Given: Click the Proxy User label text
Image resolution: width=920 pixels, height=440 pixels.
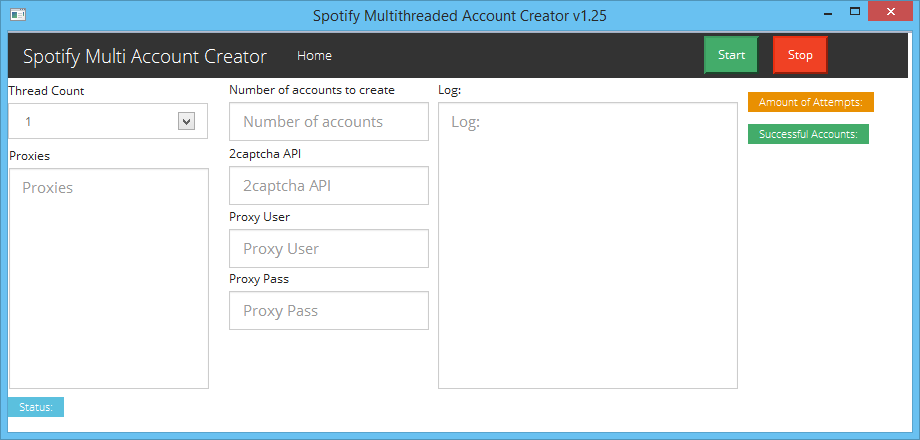Looking at the screenshot, I should (x=259, y=217).
